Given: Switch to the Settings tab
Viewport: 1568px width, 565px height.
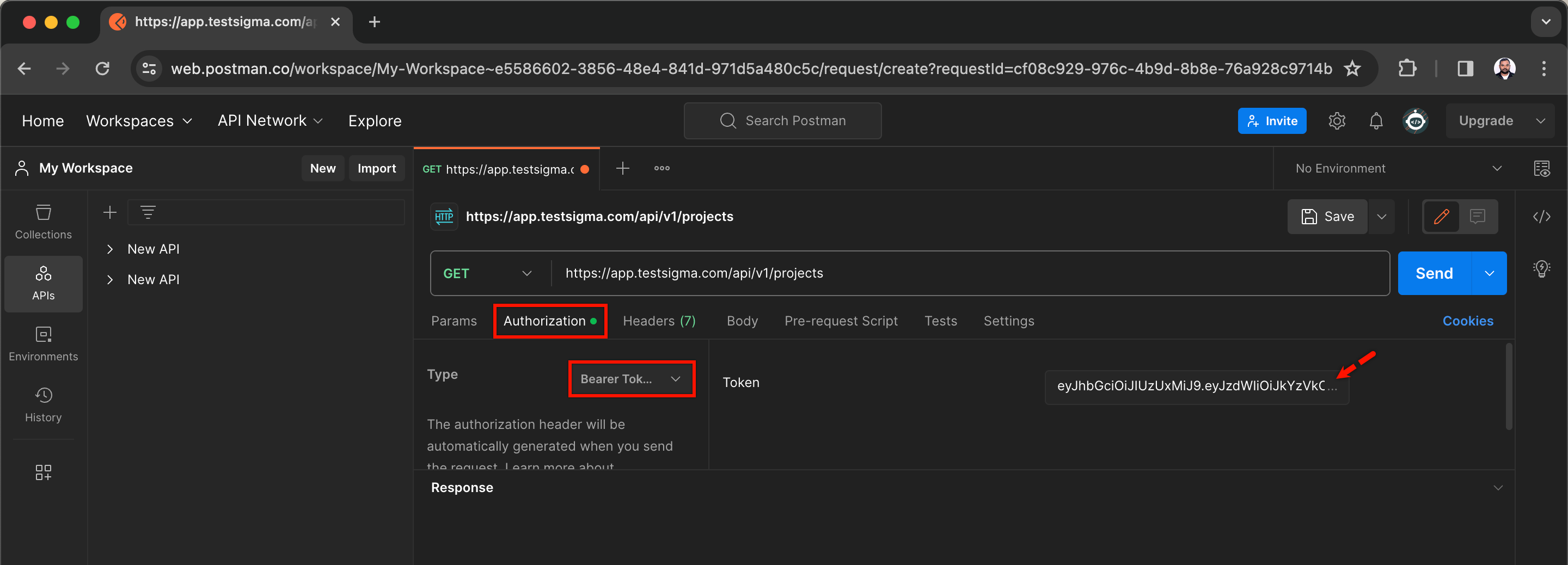Looking at the screenshot, I should 1009,321.
